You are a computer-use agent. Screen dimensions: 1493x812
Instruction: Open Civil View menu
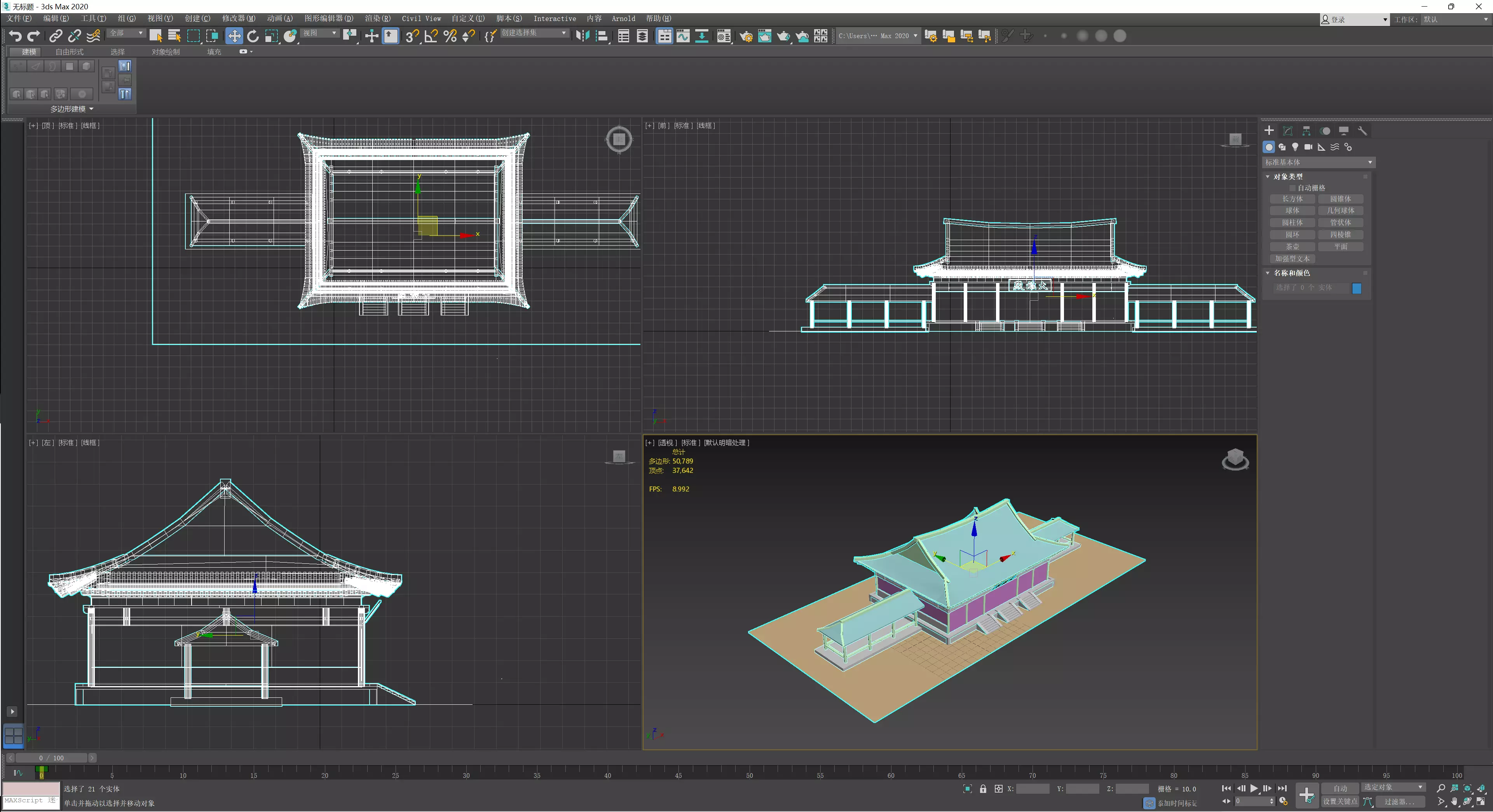[x=421, y=19]
